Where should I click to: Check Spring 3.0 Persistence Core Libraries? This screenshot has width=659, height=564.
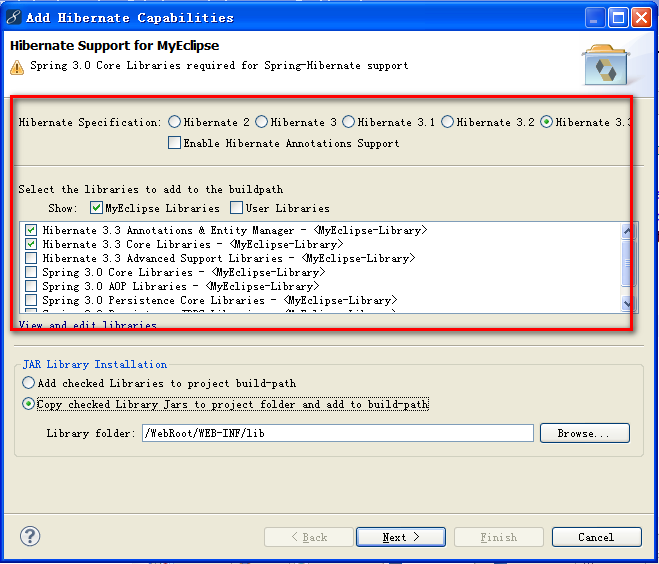[31, 300]
